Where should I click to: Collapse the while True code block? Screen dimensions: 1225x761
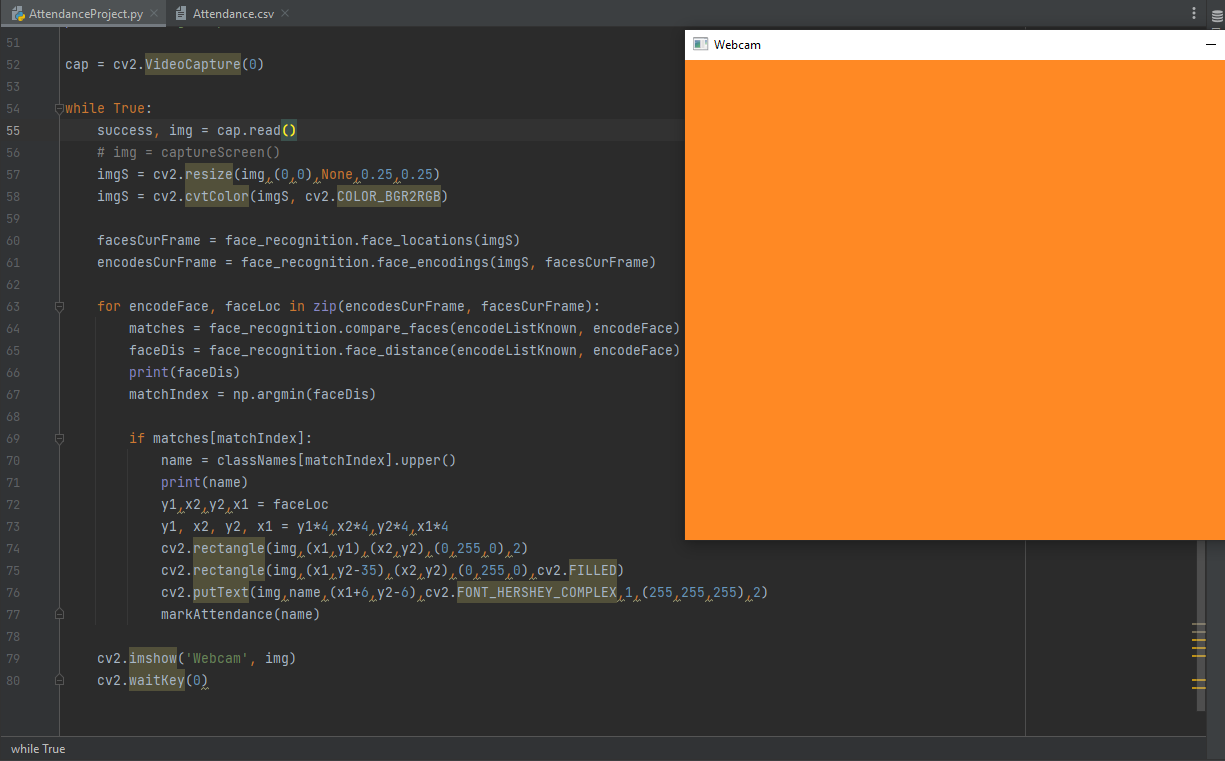point(59,108)
